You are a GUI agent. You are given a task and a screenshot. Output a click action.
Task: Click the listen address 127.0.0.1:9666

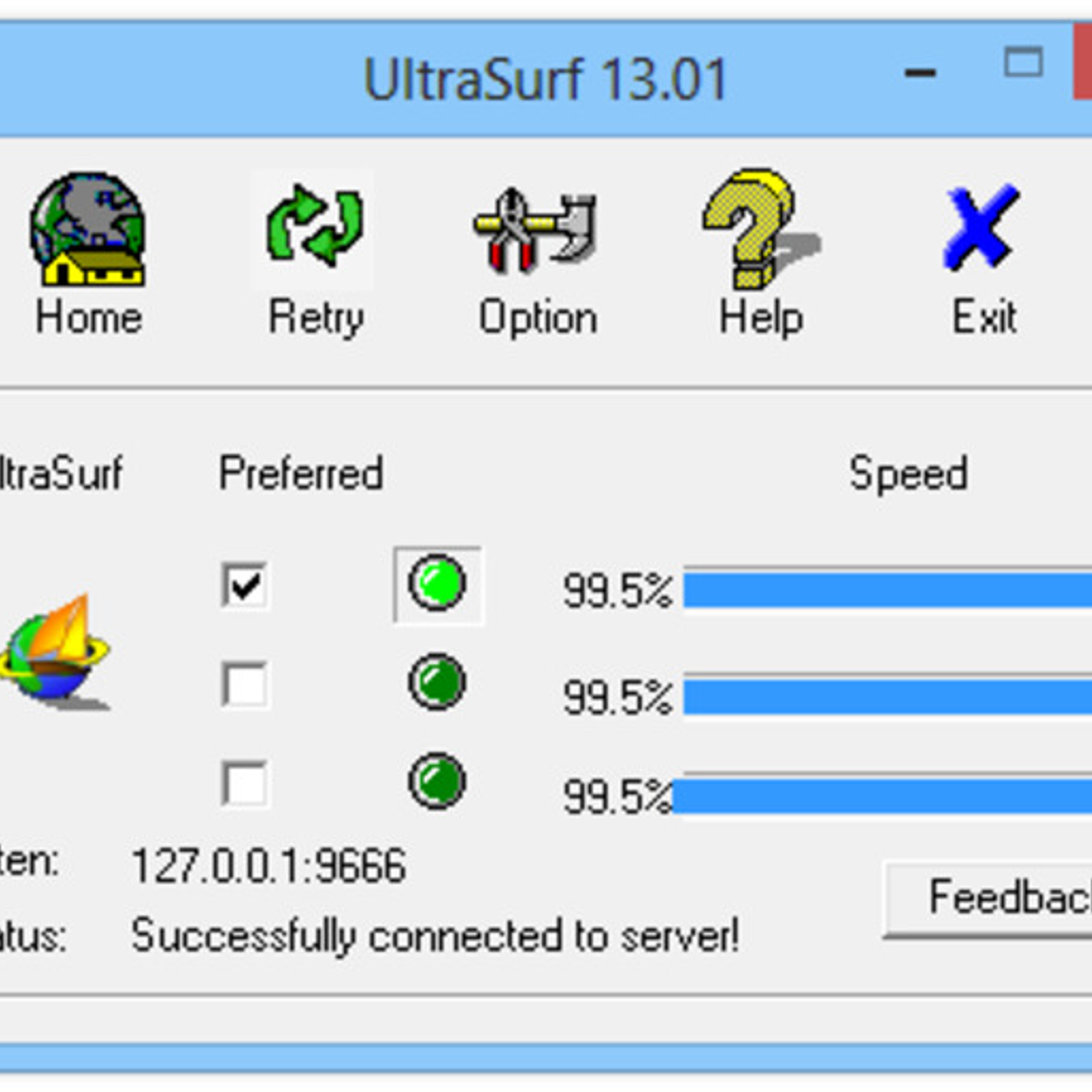tap(269, 866)
